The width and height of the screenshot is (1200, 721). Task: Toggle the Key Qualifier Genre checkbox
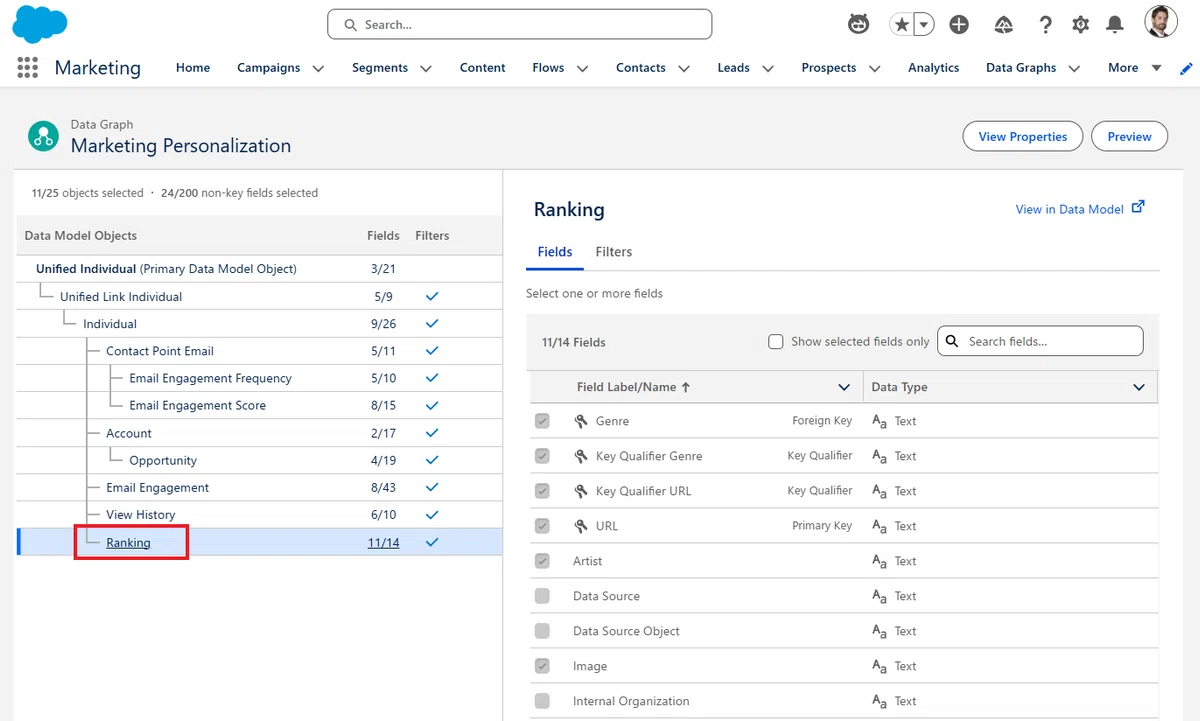542,456
